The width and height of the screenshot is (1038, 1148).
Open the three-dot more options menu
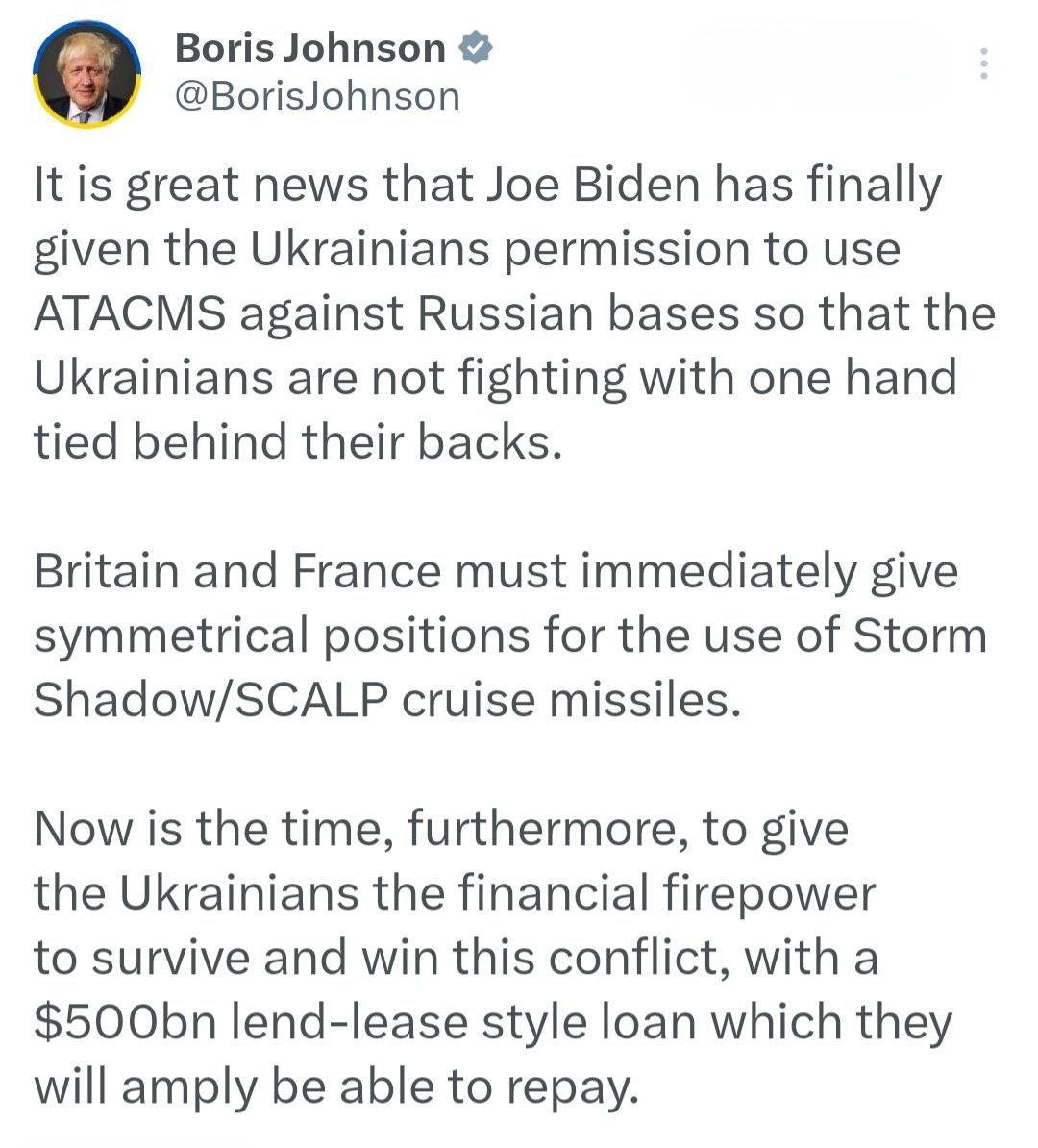982,63
